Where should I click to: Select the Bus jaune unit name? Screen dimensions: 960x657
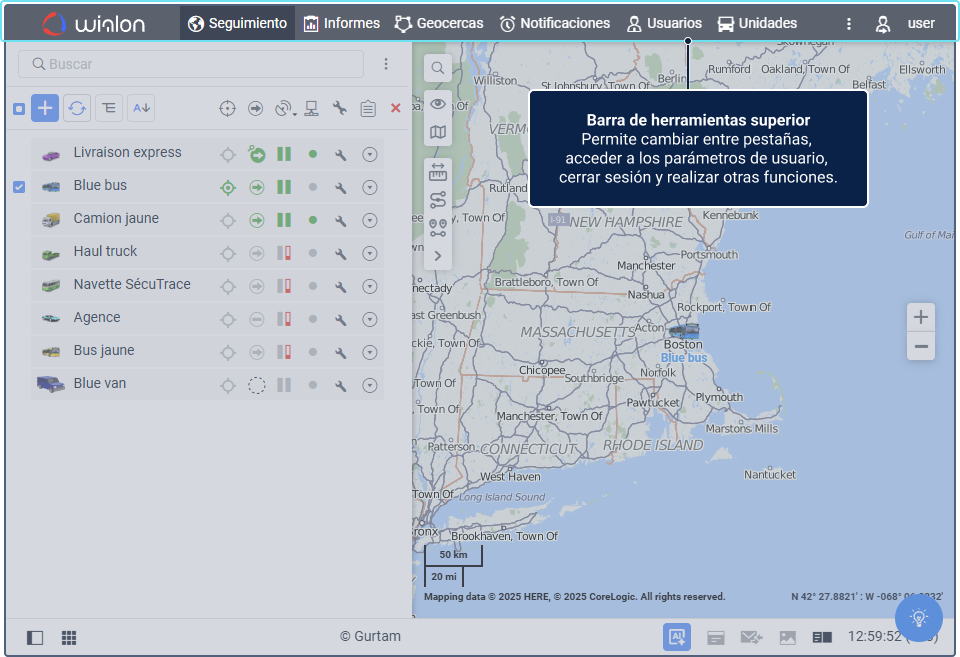point(104,350)
